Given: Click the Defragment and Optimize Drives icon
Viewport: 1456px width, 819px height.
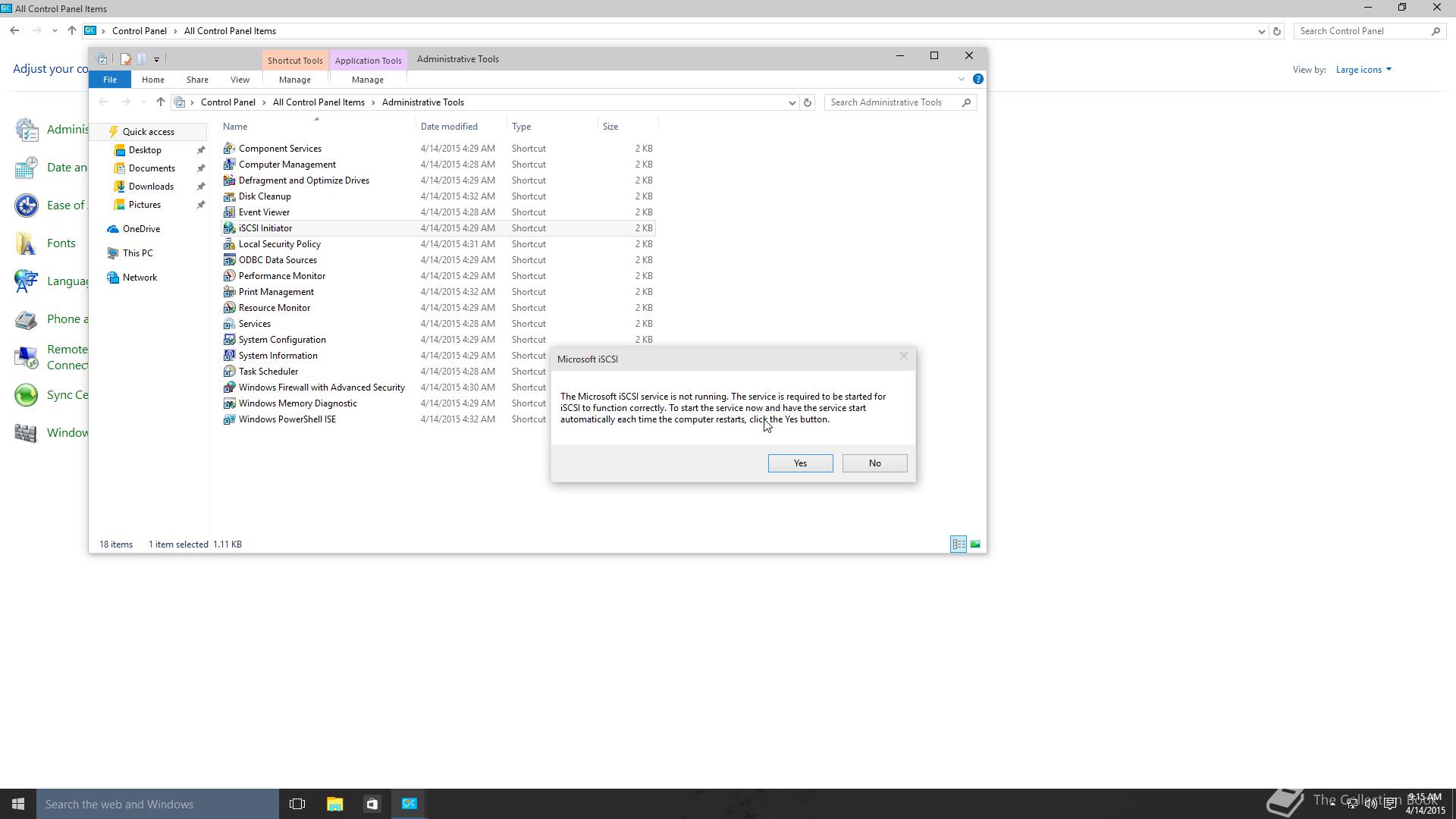Looking at the screenshot, I should [x=229, y=180].
